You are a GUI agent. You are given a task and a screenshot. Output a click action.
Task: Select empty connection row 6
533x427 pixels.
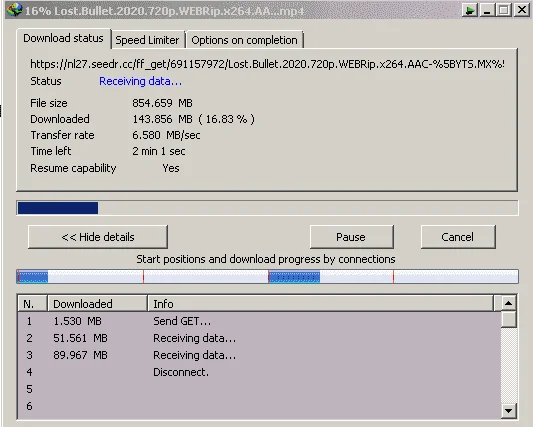(259, 406)
